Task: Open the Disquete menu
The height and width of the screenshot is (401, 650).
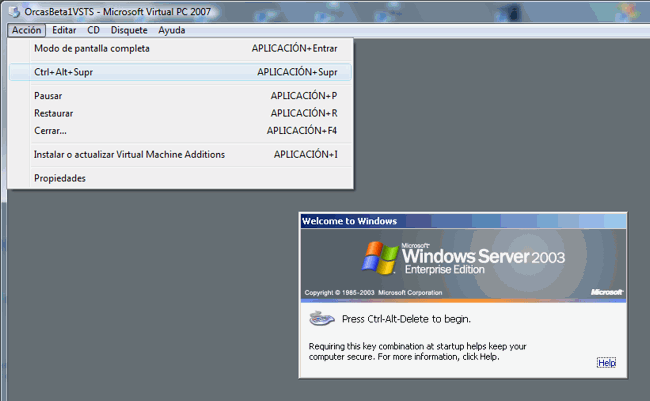Action: click(129, 30)
